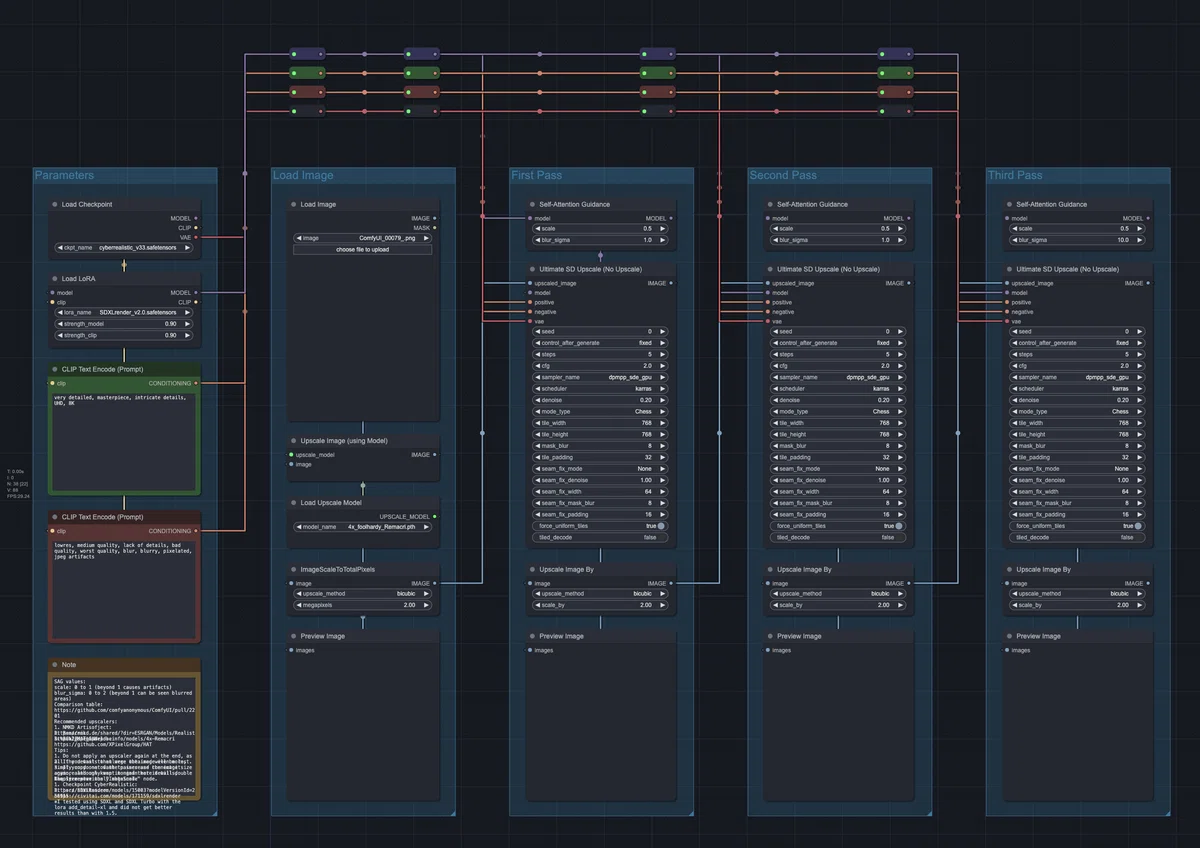The image size is (1200, 848).
Task: Select the Second Pass group title
Action: pos(782,175)
